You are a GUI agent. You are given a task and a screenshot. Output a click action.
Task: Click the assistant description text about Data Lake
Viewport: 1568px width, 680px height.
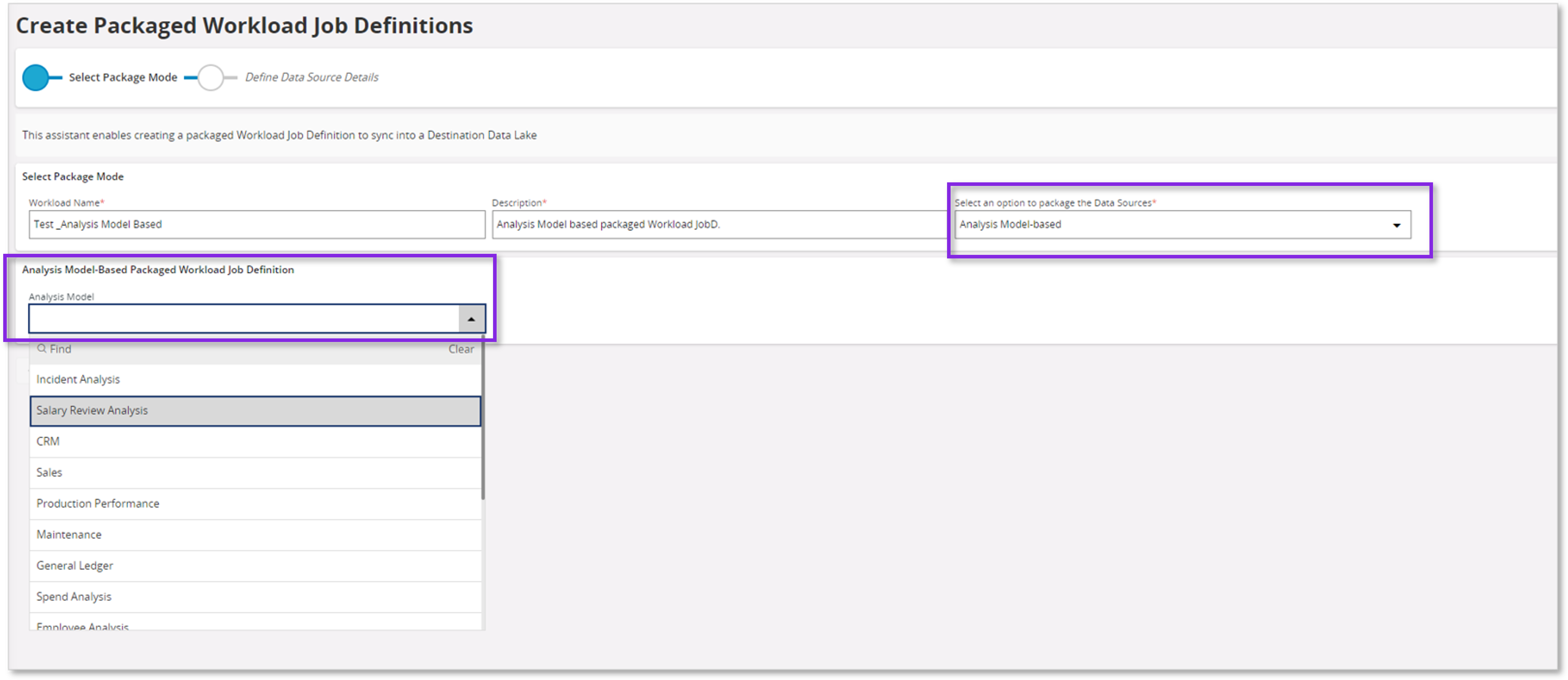[x=280, y=135]
